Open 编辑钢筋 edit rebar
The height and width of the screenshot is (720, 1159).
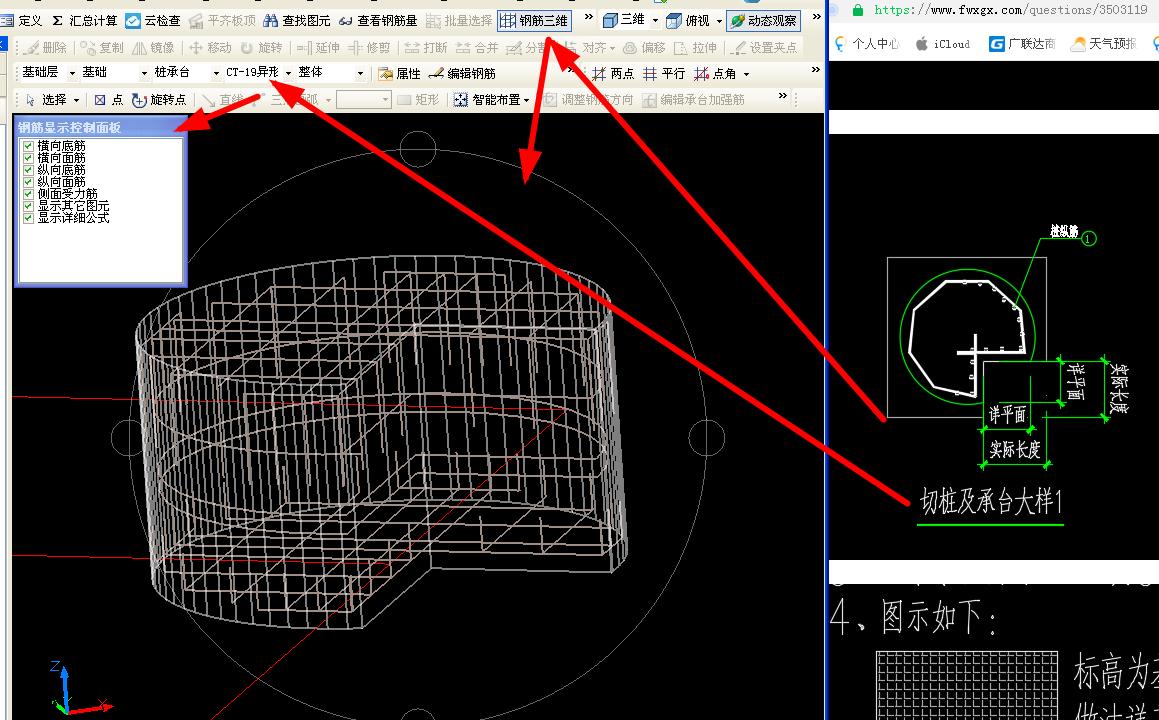(x=462, y=73)
